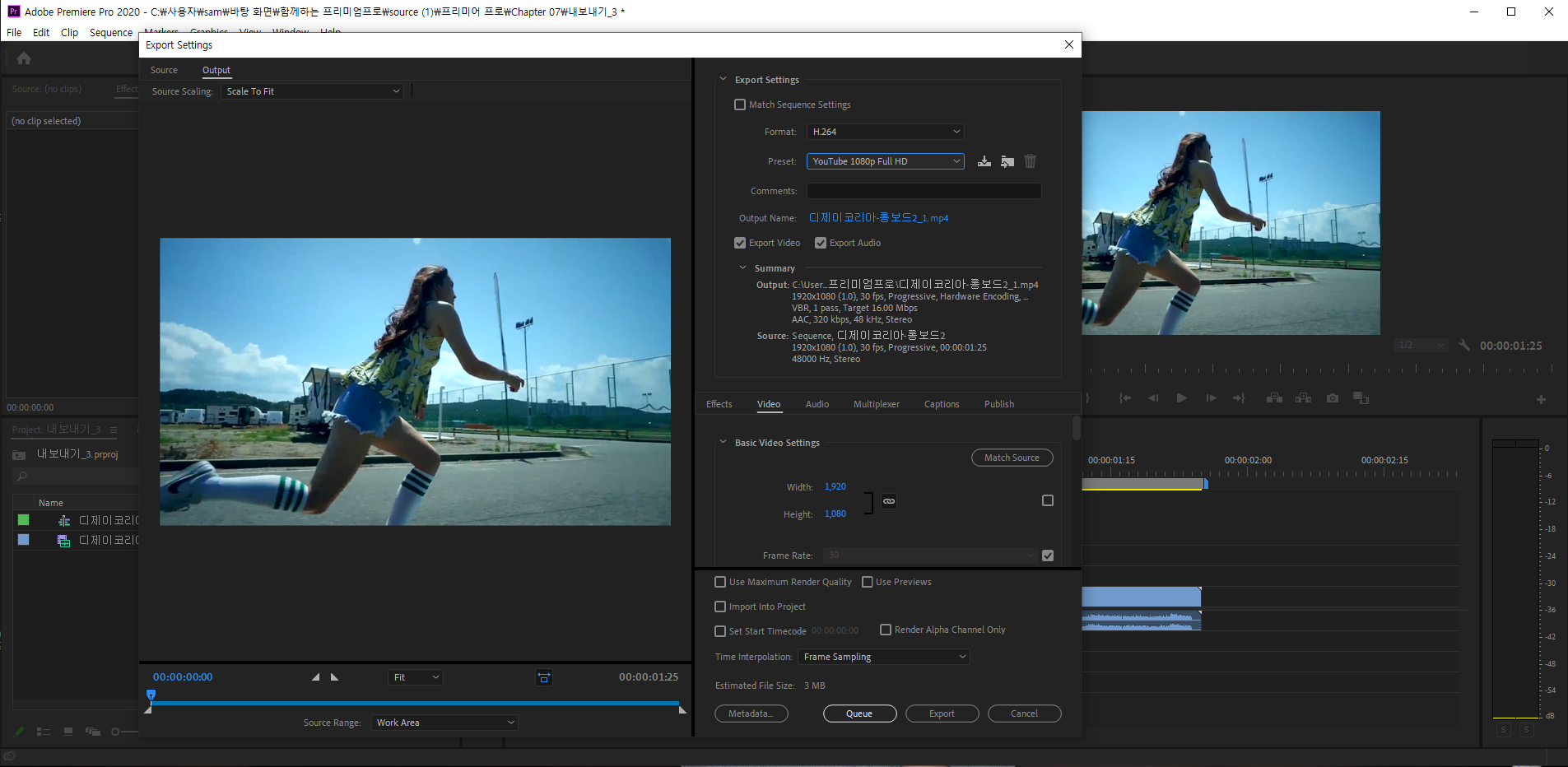The height and width of the screenshot is (767, 1568).
Task: Switch to the Audio tab
Action: [x=817, y=404]
